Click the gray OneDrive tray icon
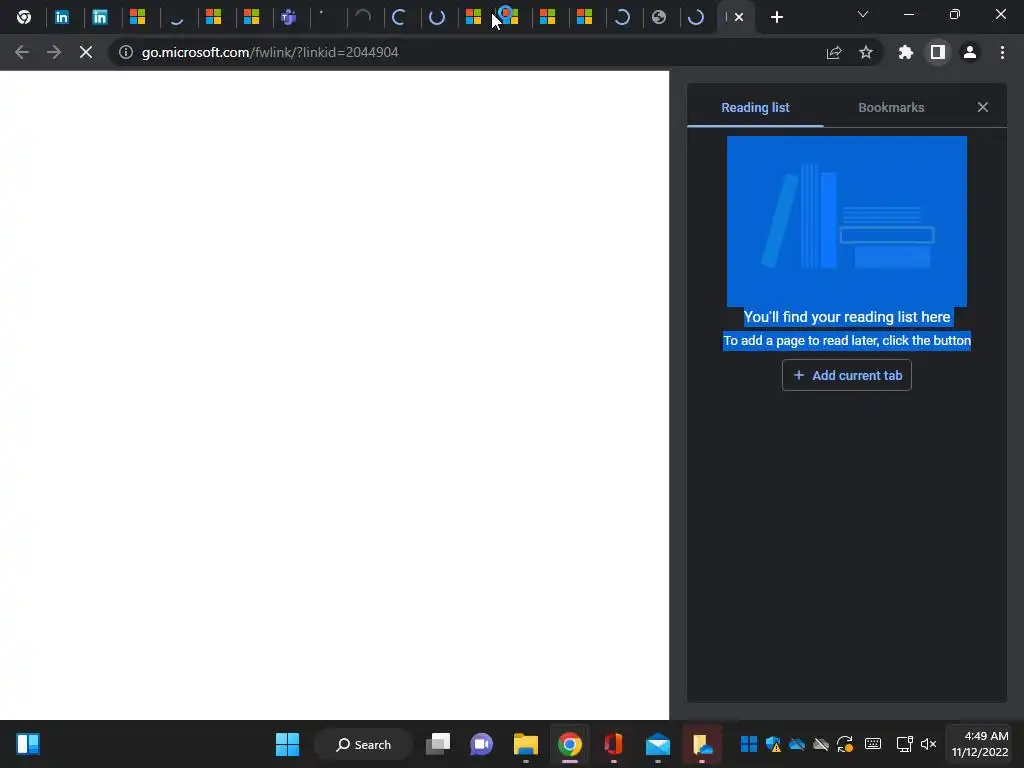The image size is (1024, 768). click(x=821, y=744)
